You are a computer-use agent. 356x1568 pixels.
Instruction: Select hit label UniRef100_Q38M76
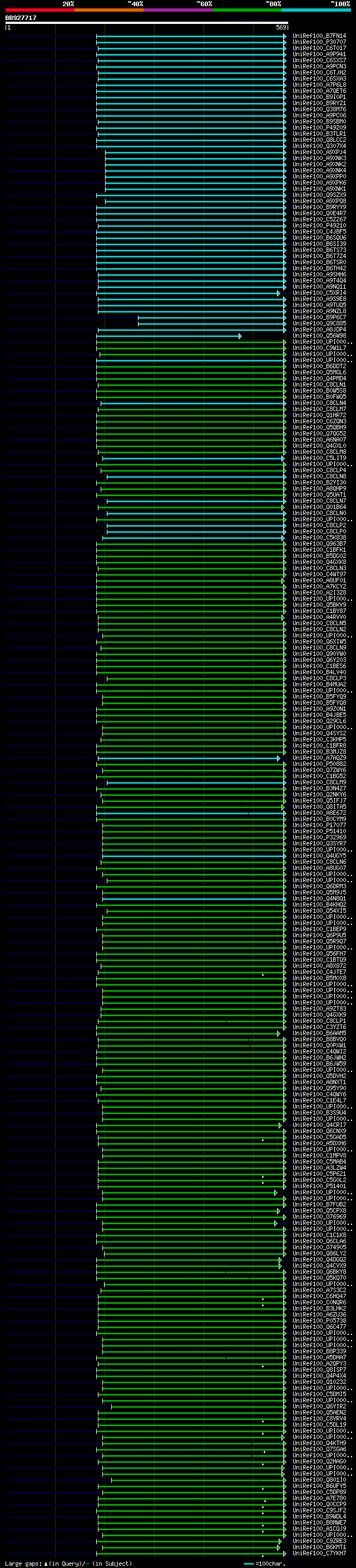tap(319, 110)
